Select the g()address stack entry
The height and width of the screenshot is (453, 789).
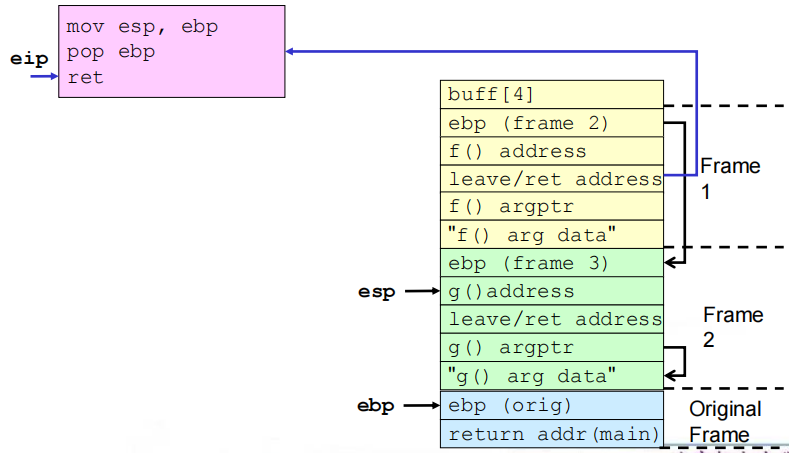[551, 292]
